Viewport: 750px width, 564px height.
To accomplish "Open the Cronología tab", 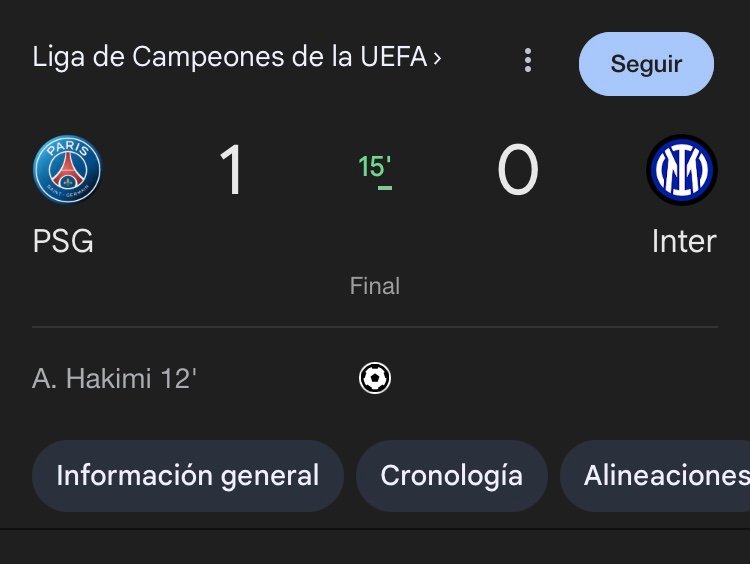I will tap(452, 476).
